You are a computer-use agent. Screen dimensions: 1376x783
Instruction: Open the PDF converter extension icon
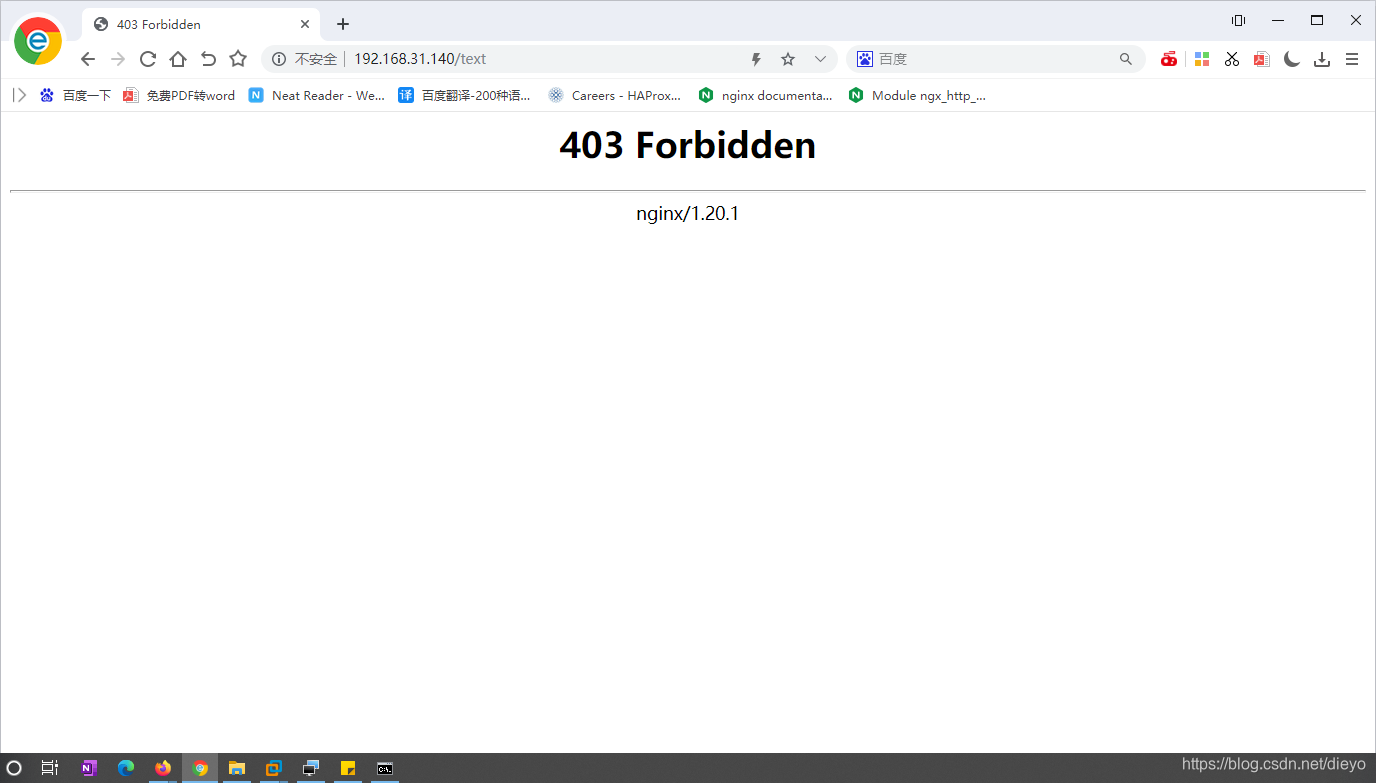click(1262, 59)
